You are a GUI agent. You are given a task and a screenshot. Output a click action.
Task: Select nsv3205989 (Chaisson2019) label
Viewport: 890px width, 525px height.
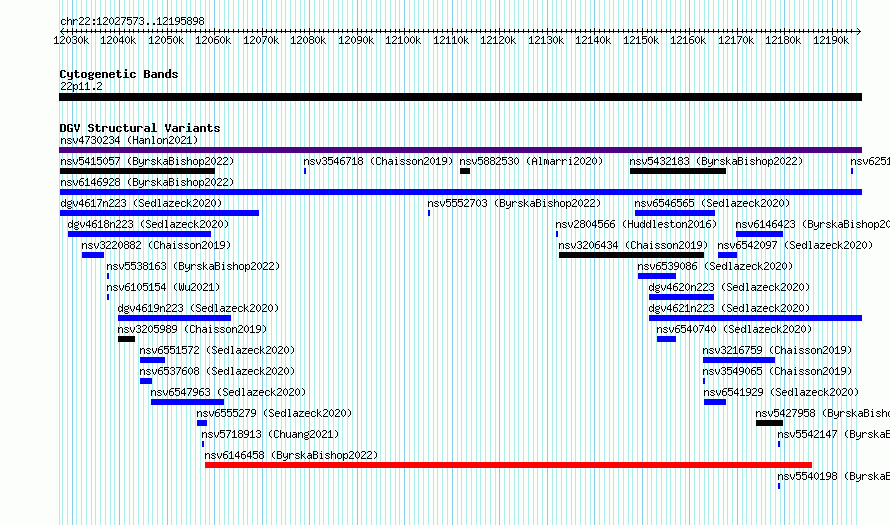[x=192, y=329]
